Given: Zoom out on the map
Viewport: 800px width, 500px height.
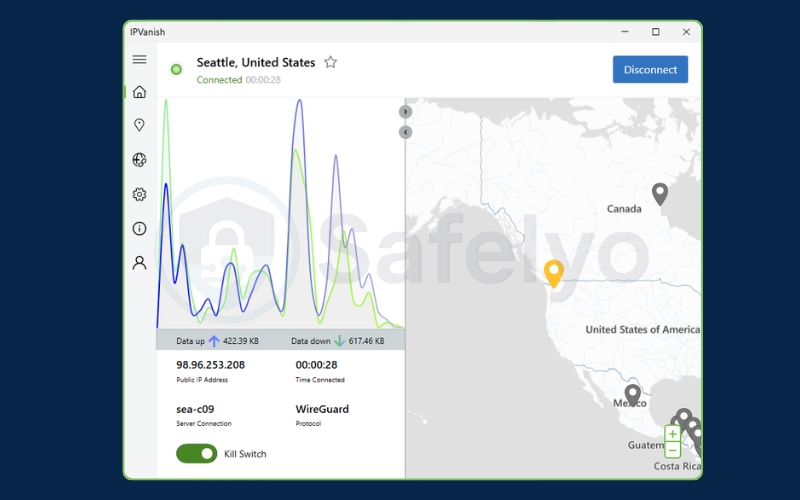Looking at the screenshot, I should [672, 451].
